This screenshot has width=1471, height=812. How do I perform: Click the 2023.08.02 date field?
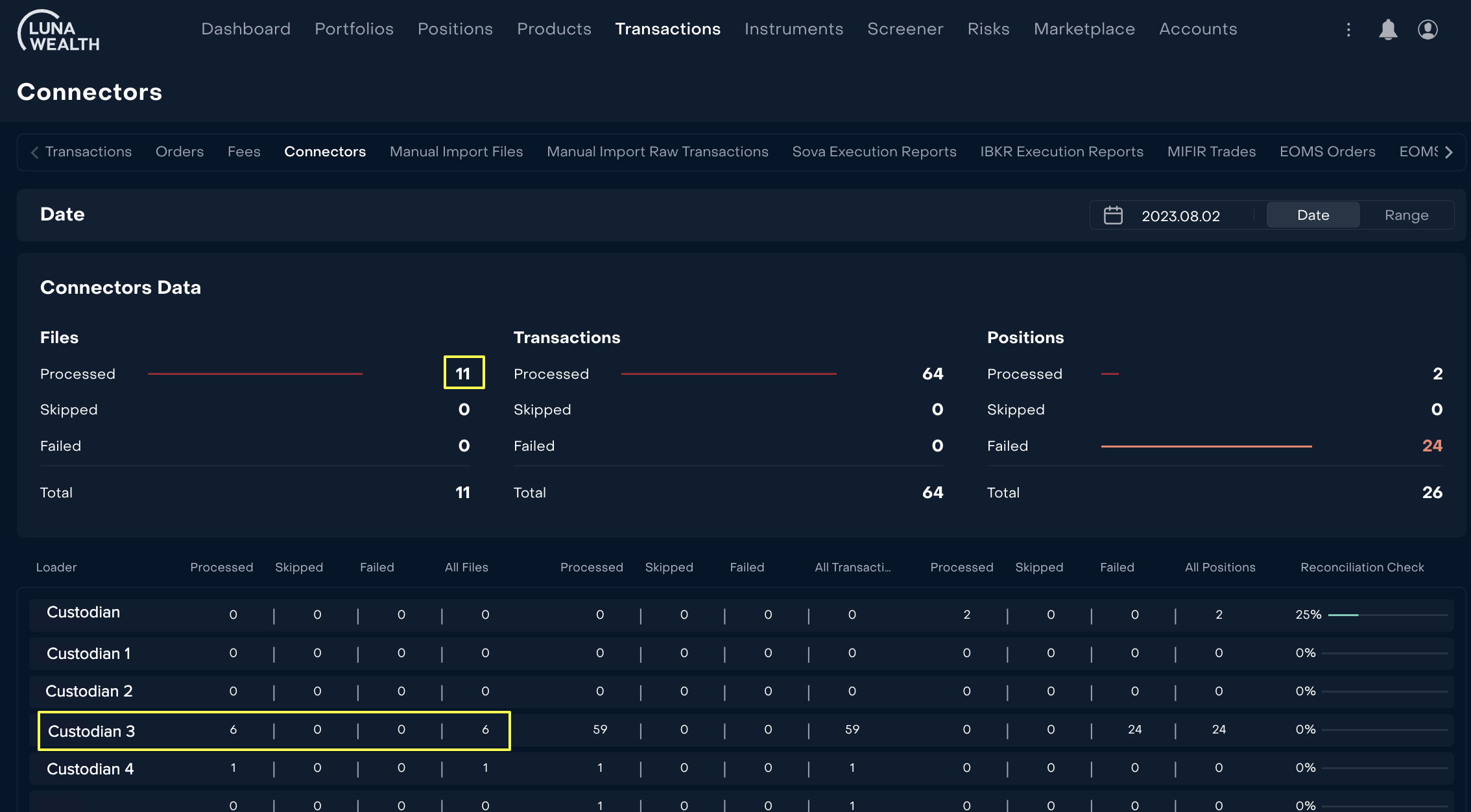1180,216
